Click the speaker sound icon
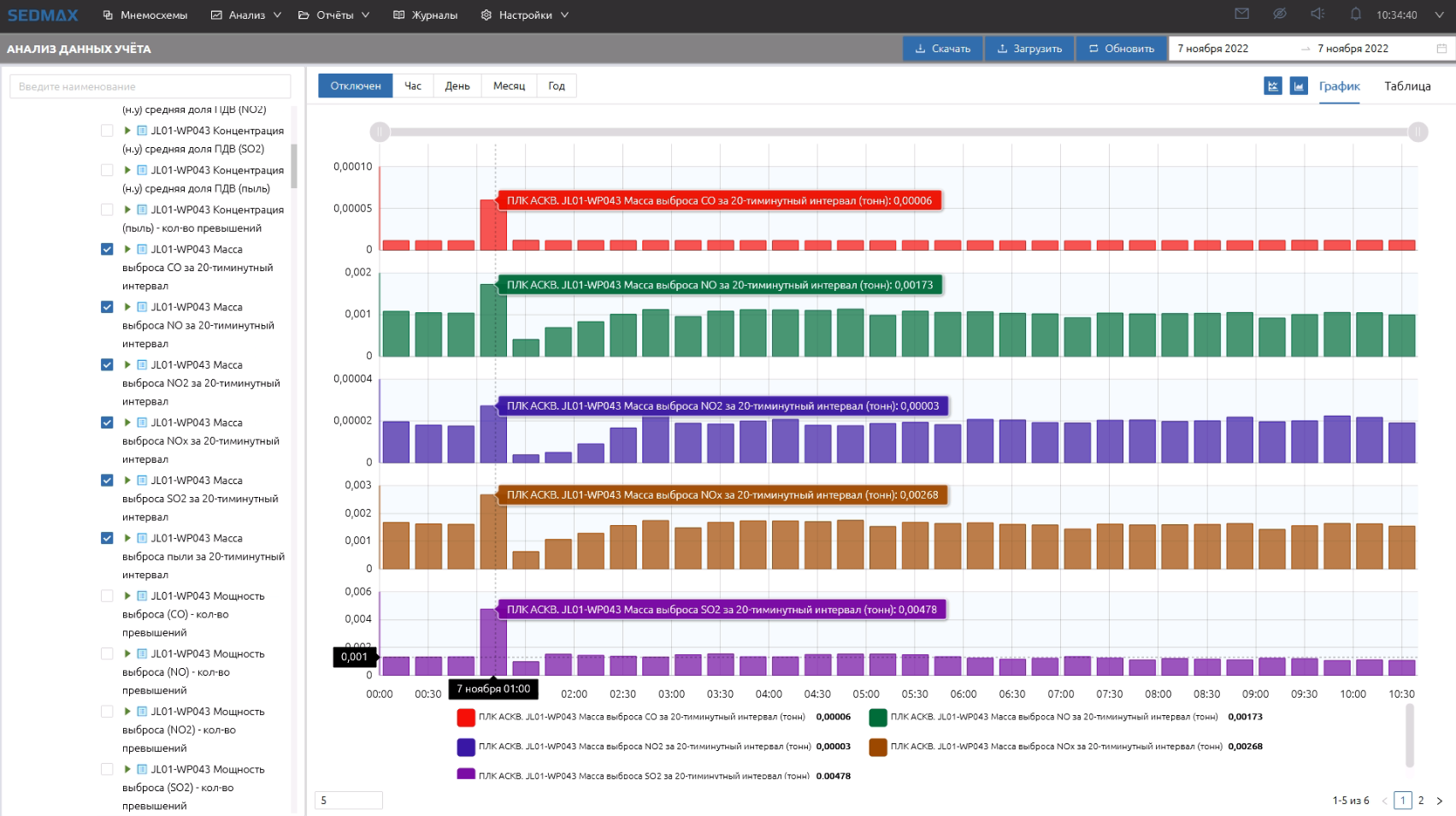This screenshot has width=1456, height=816. [1317, 14]
